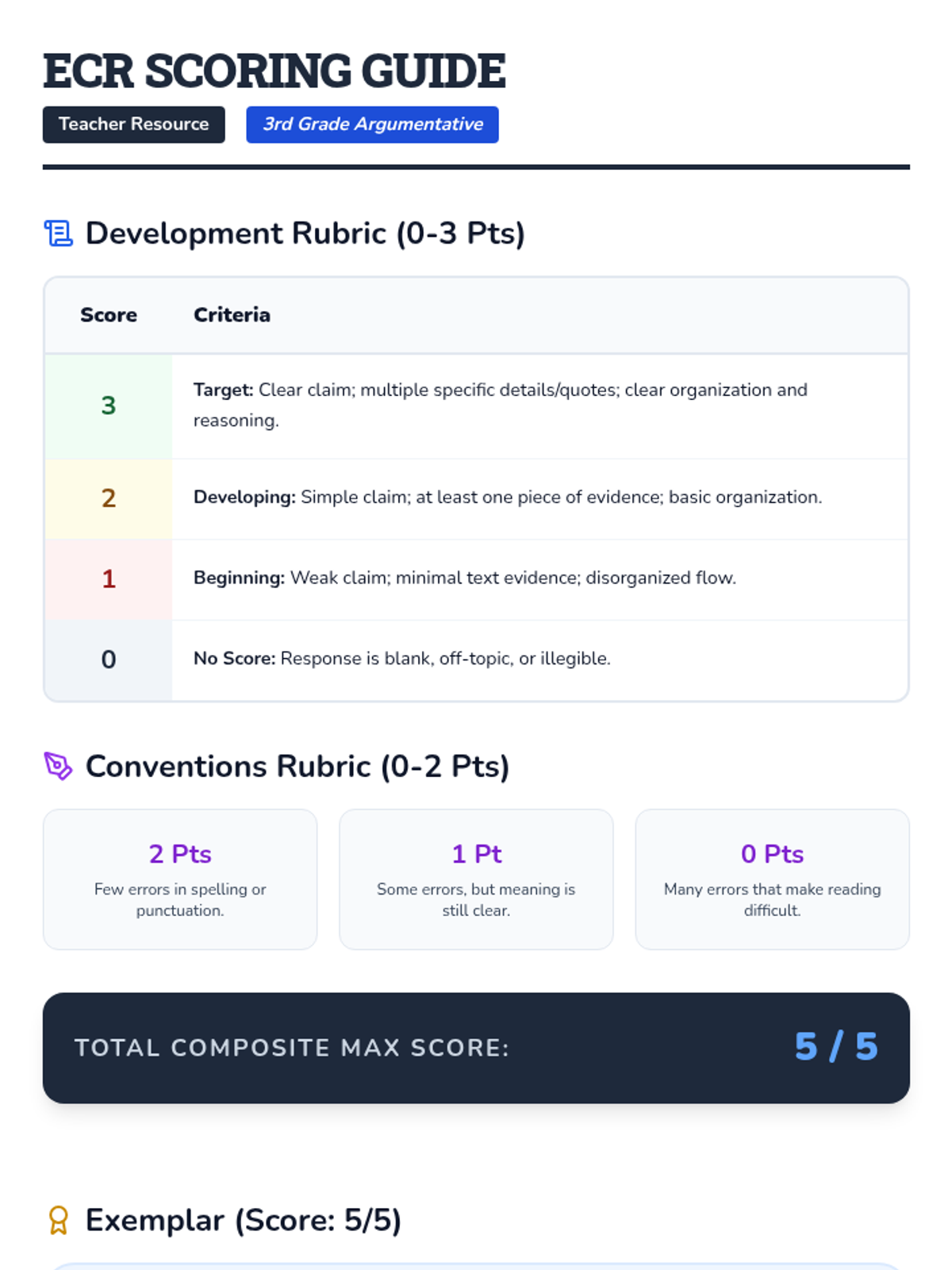Image resolution: width=952 pixels, height=1270 pixels.
Task: Click the 1 Pt conventions card
Action: coord(476,879)
